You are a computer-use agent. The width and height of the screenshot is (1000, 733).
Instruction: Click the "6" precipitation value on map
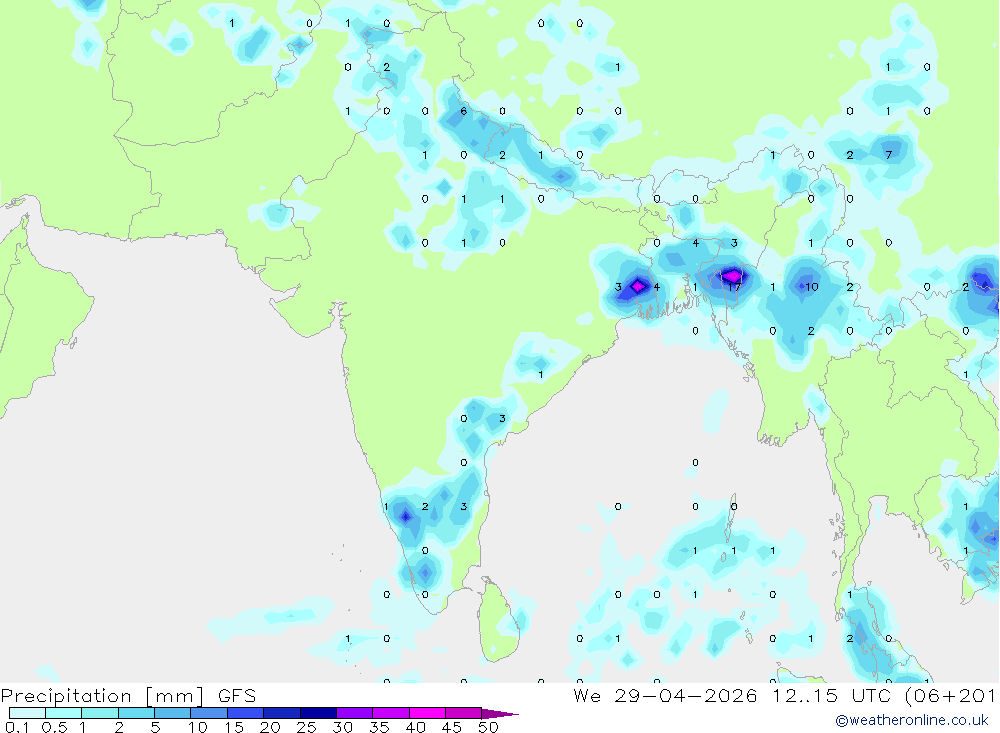pyautogui.click(x=464, y=111)
